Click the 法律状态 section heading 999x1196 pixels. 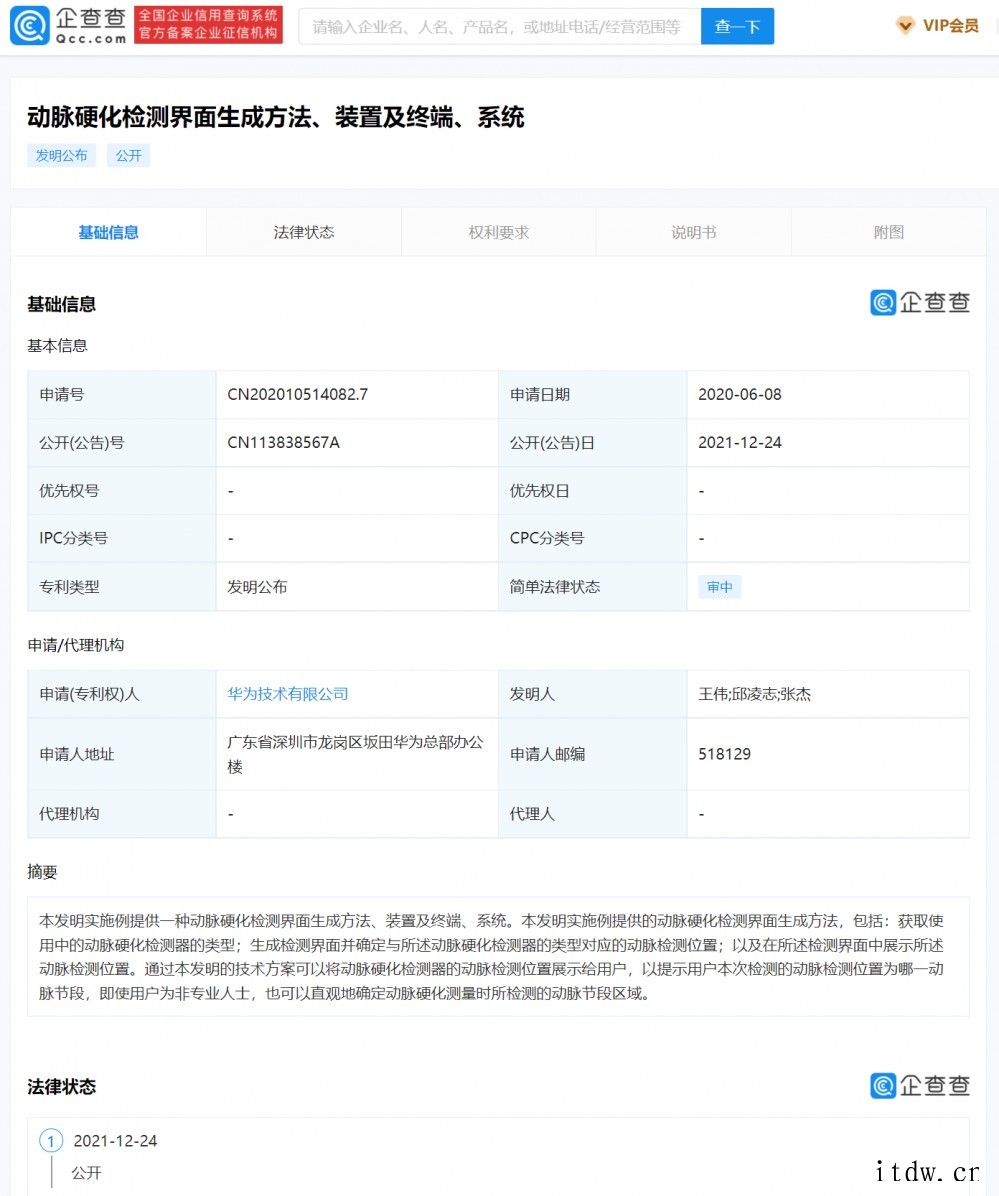[x=62, y=1087]
